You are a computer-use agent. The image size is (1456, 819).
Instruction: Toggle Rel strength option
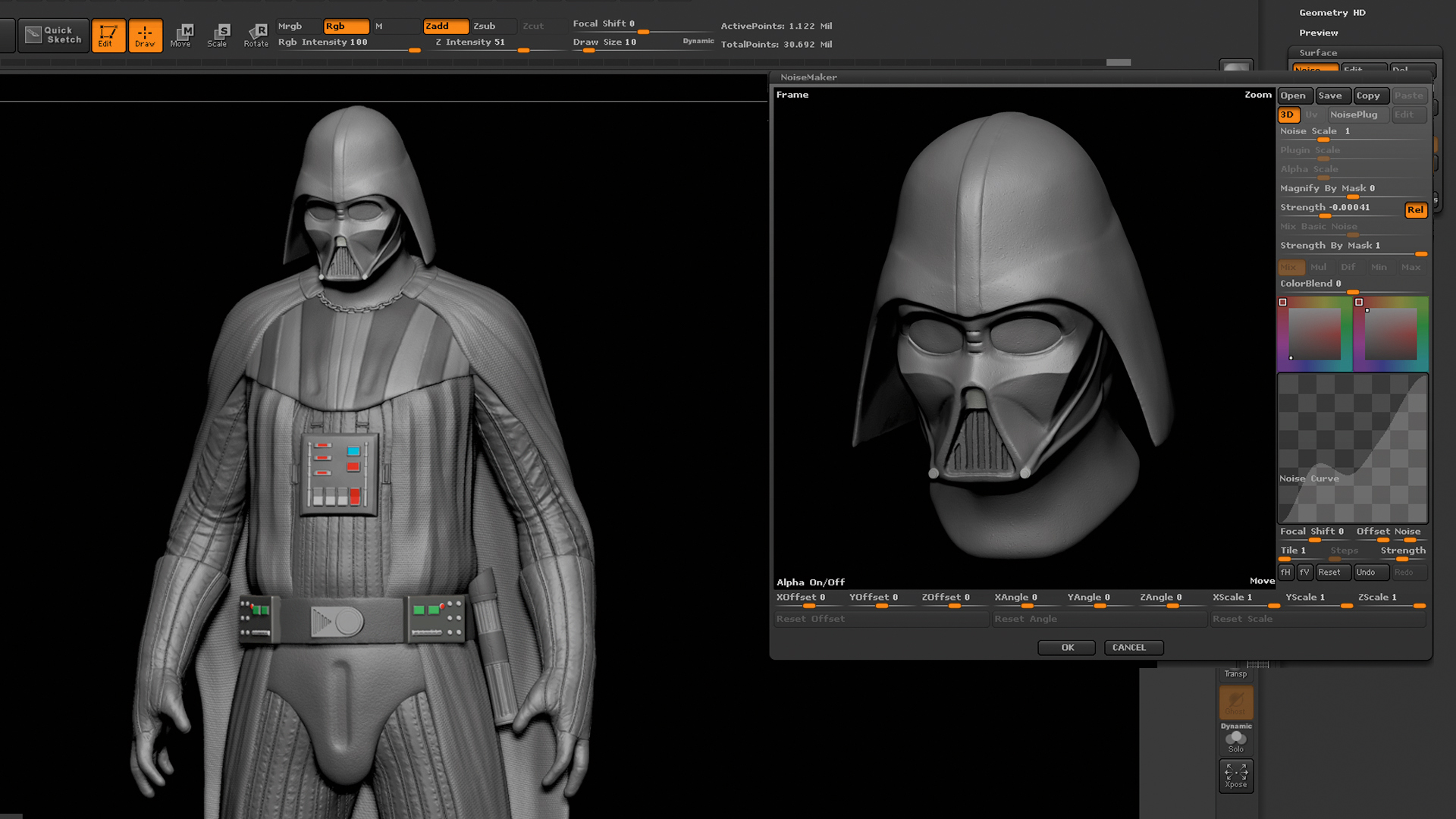[x=1416, y=210]
